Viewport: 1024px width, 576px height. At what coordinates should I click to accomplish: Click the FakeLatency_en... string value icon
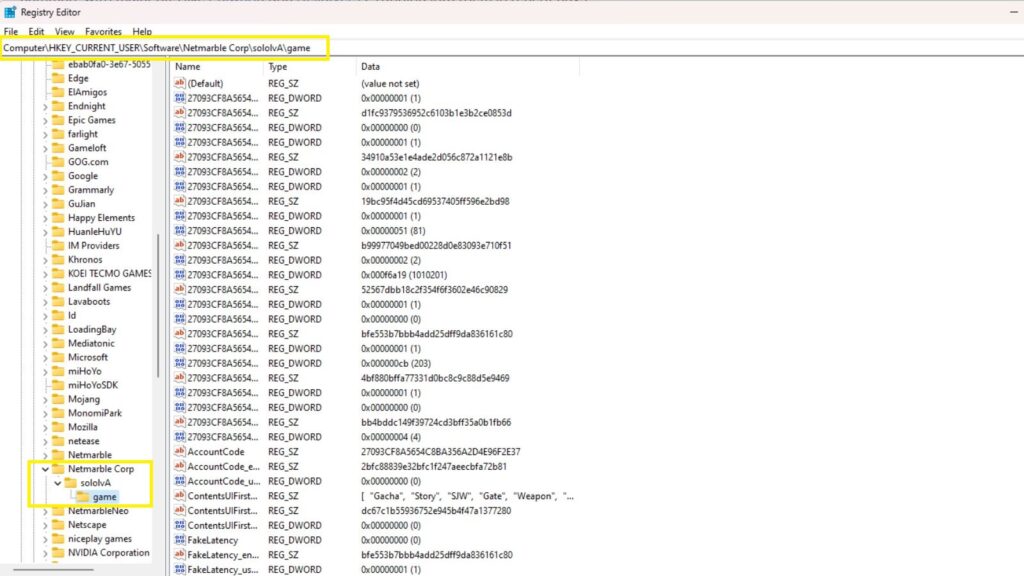point(180,554)
